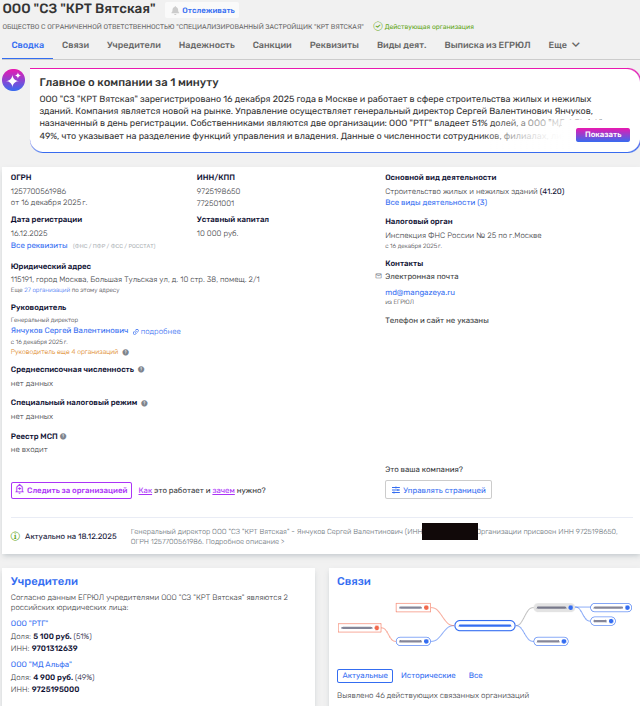Click the help icon beside Среднесписочная численность

point(140,369)
